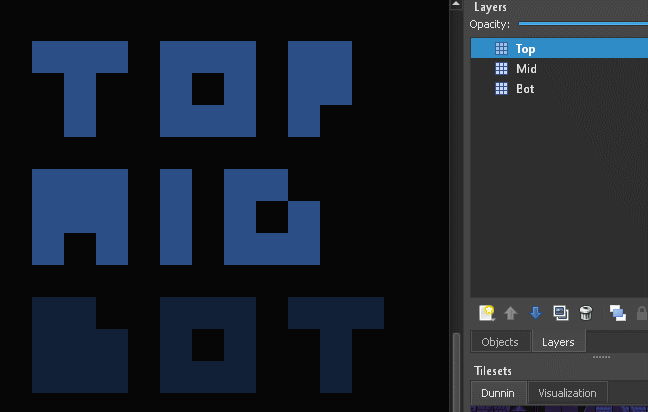Select the Bot layer row
This screenshot has height=412, width=648.
[559, 88]
